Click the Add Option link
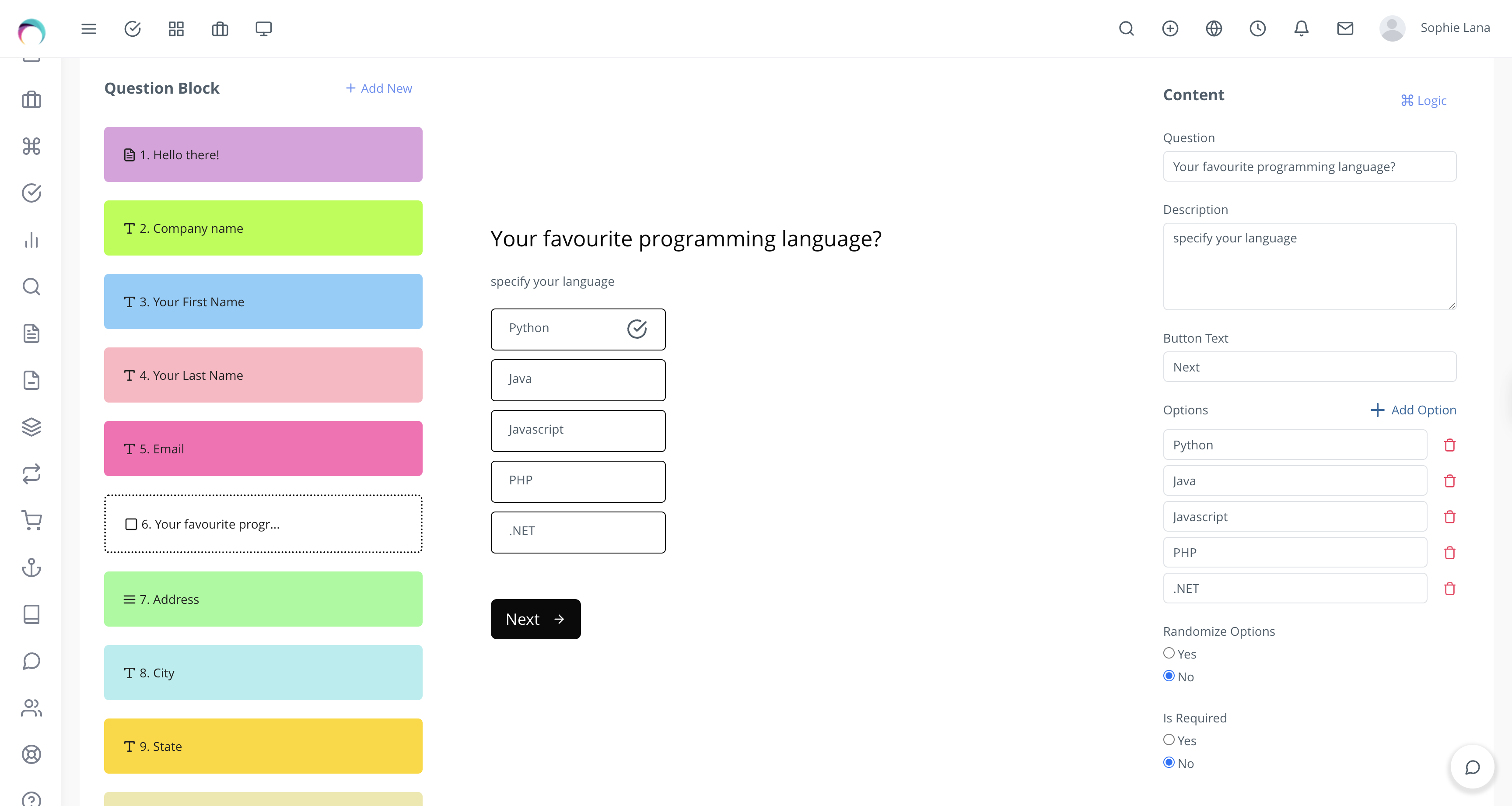 click(x=1413, y=410)
